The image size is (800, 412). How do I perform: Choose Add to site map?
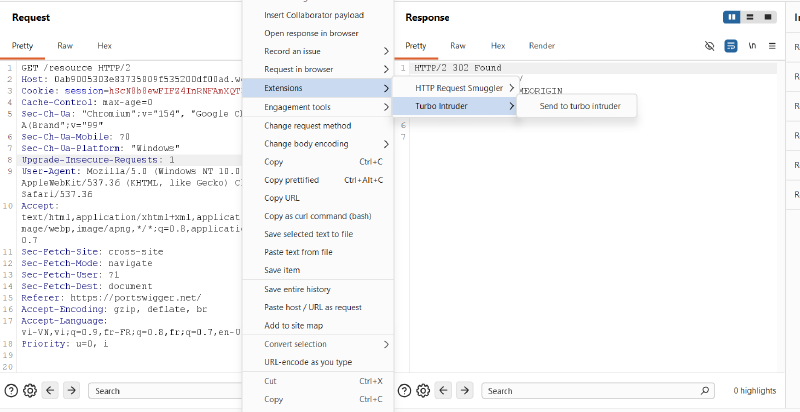[318, 326]
